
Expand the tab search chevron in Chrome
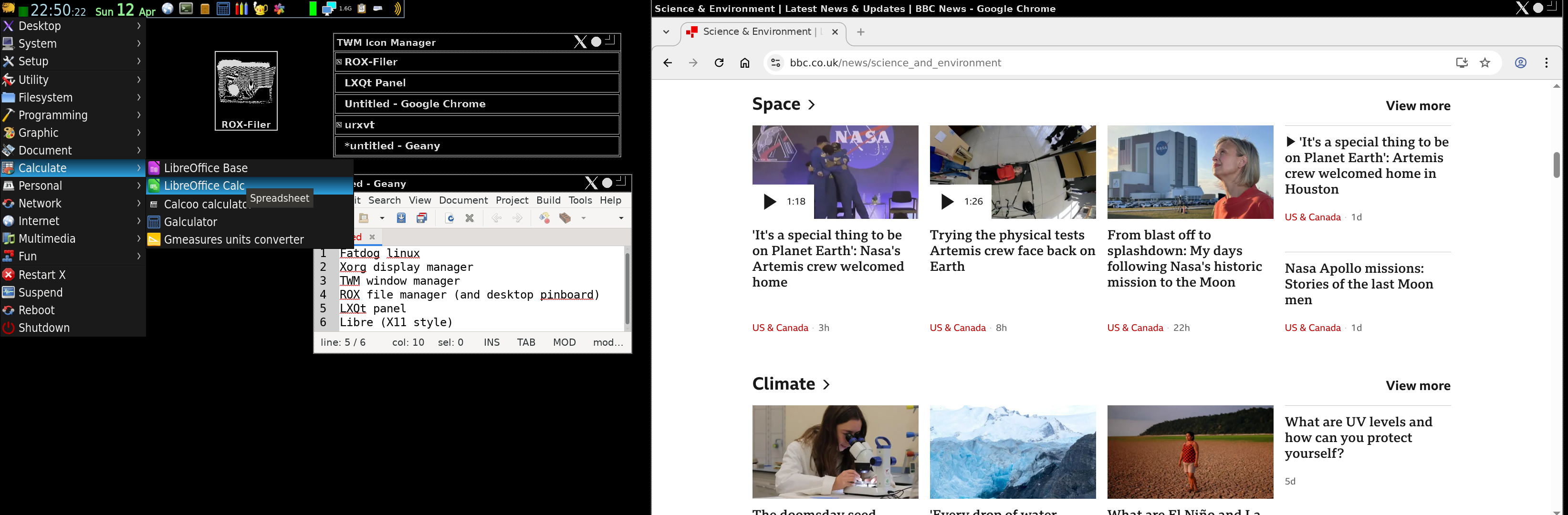666,31
